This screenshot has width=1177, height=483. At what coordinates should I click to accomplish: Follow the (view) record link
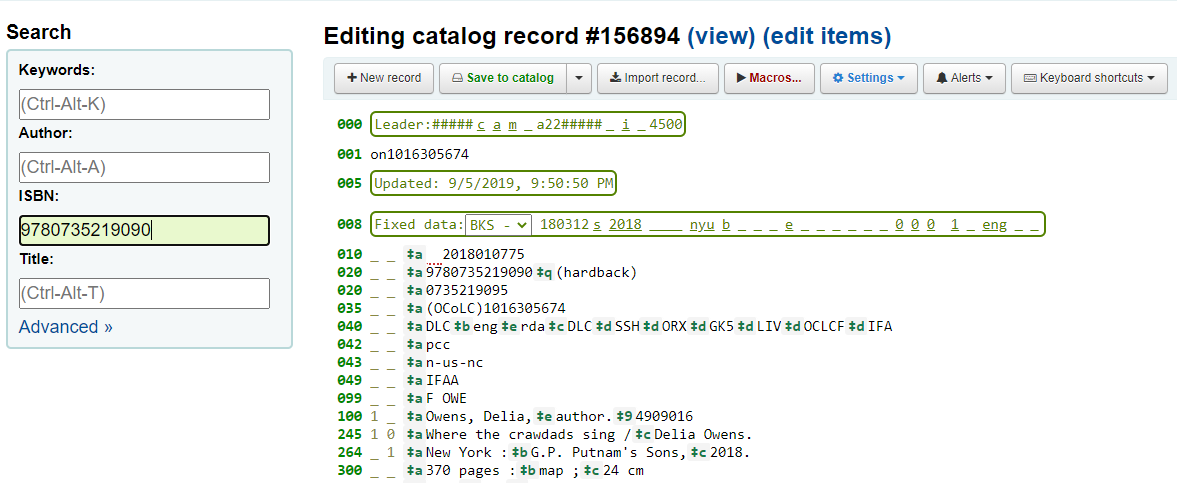(720, 37)
